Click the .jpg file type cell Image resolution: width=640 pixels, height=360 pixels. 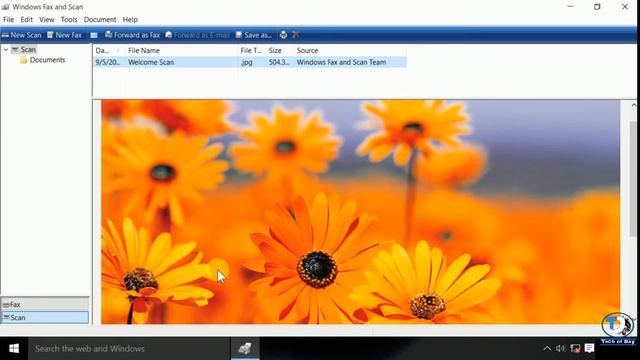pos(247,62)
